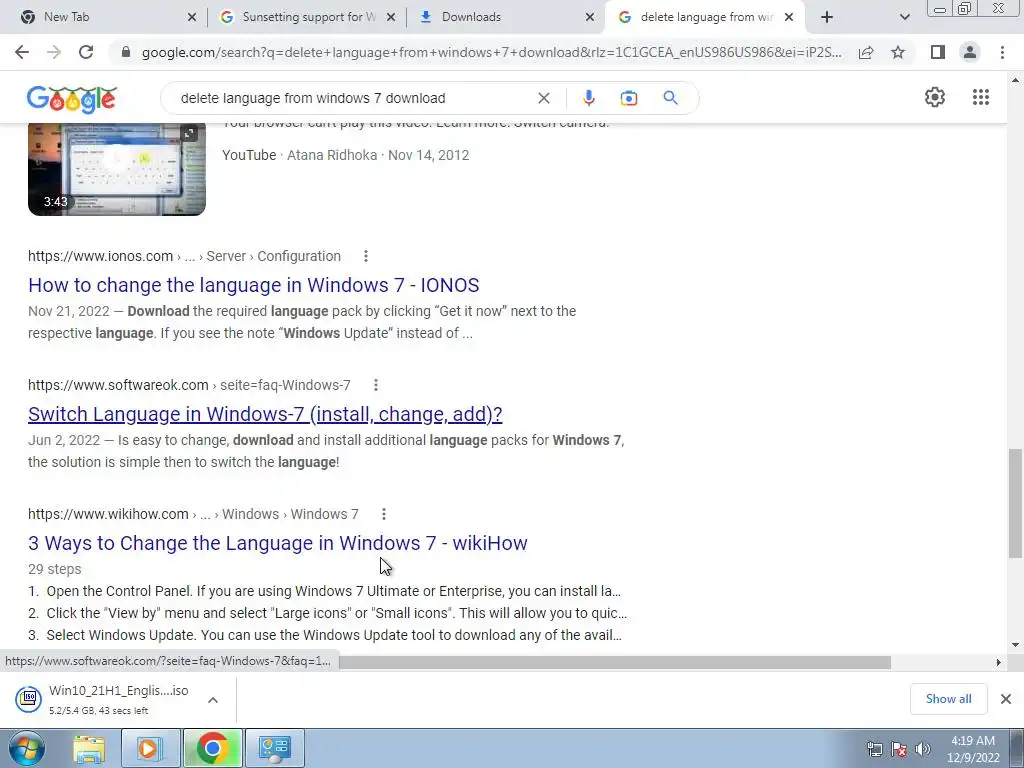Expand options for Win10 ISO download

click(212, 700)
